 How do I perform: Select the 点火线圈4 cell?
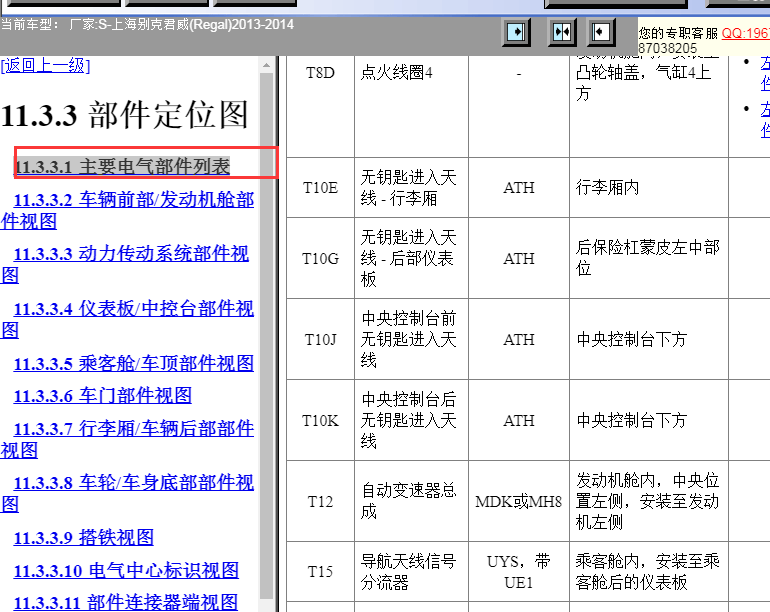[411, 107]
